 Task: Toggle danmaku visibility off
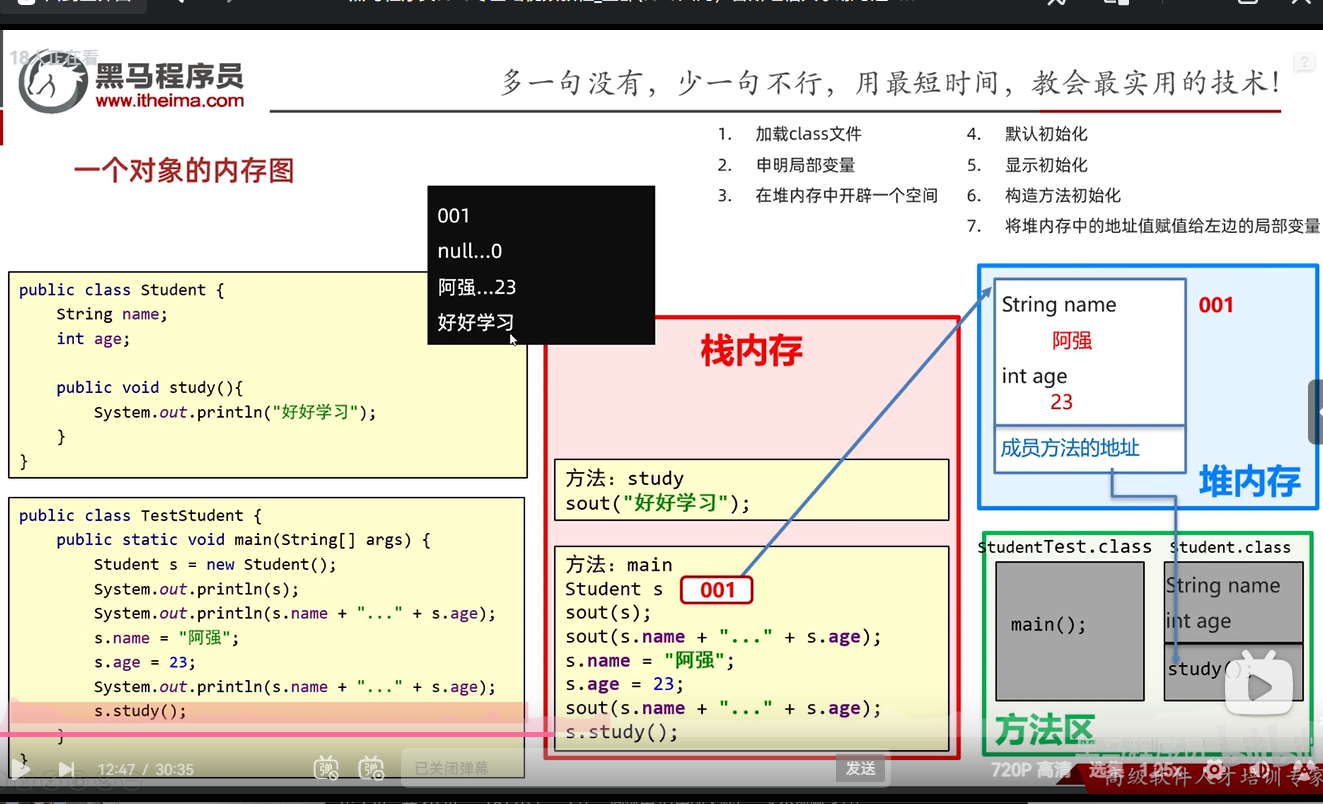coord(326,768)
